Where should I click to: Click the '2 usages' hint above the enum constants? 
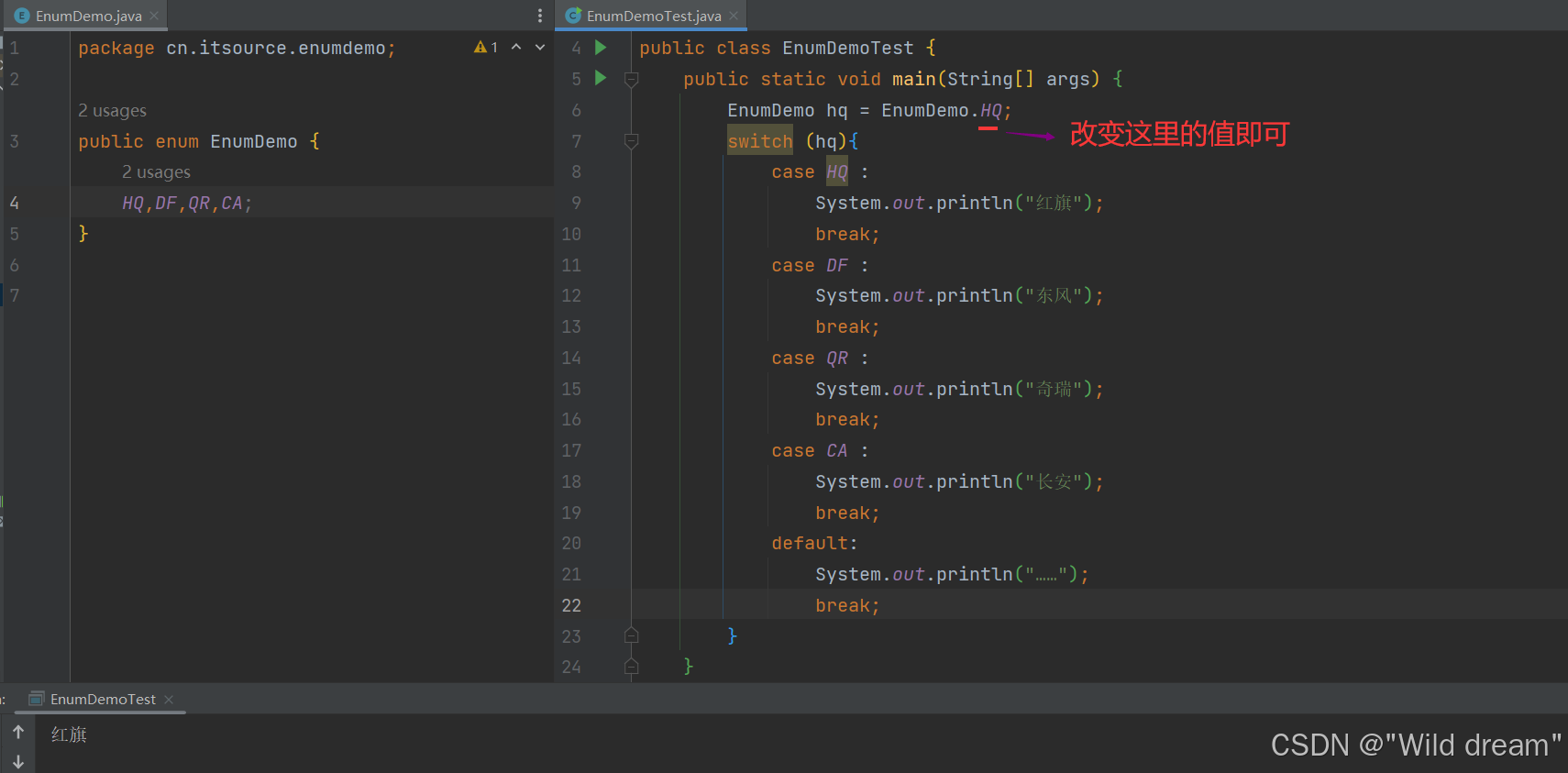click(x=156, y=171)
